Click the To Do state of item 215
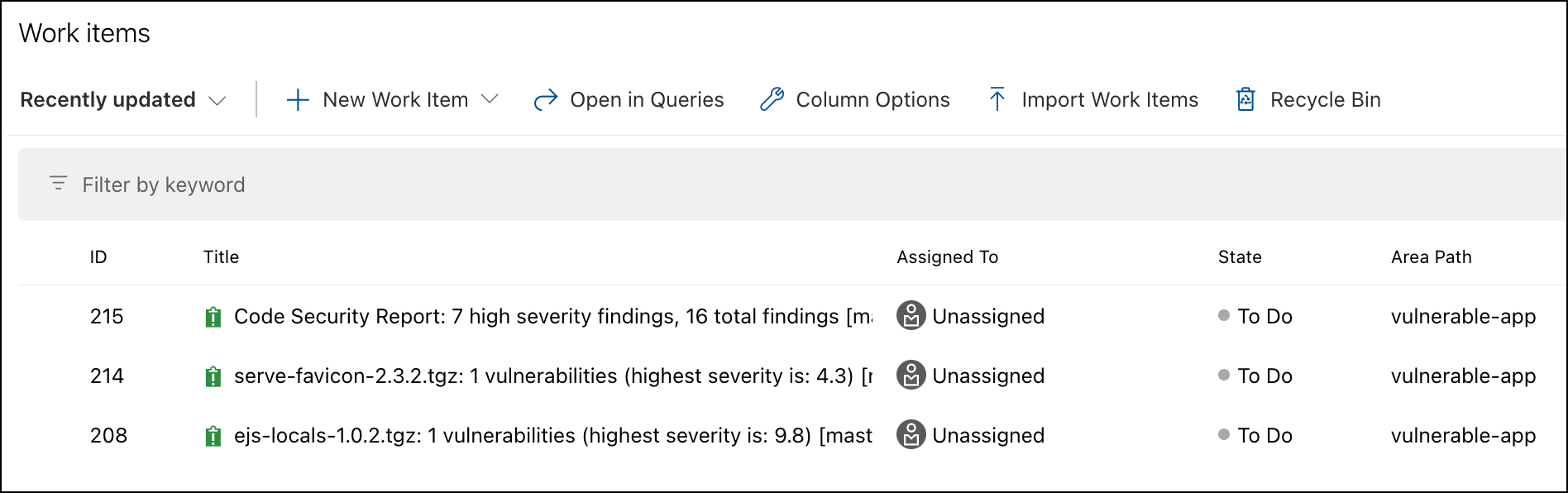1568x493 pixels. [1264, 317]
